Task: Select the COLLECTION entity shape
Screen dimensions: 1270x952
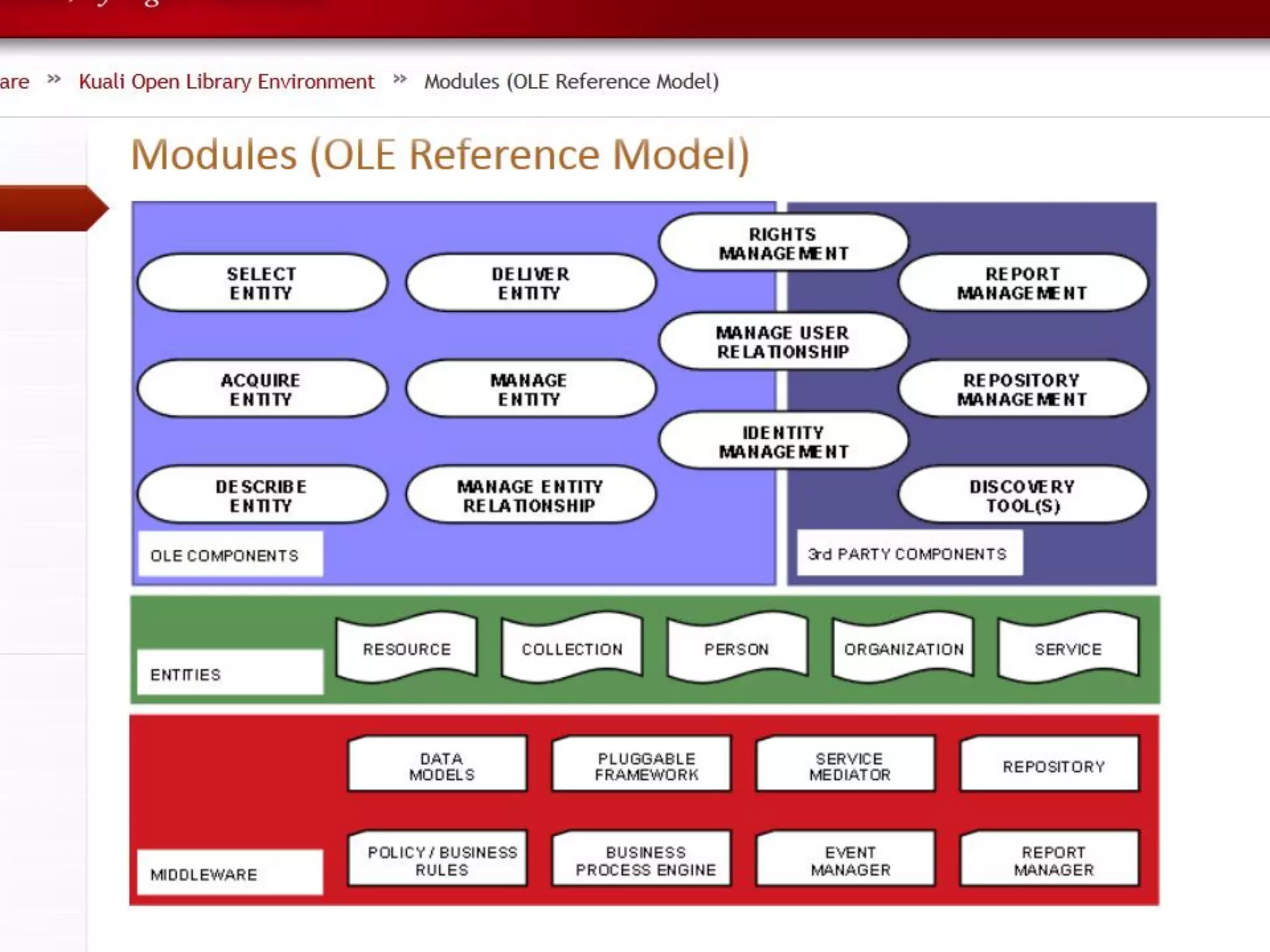Action: 572,649
